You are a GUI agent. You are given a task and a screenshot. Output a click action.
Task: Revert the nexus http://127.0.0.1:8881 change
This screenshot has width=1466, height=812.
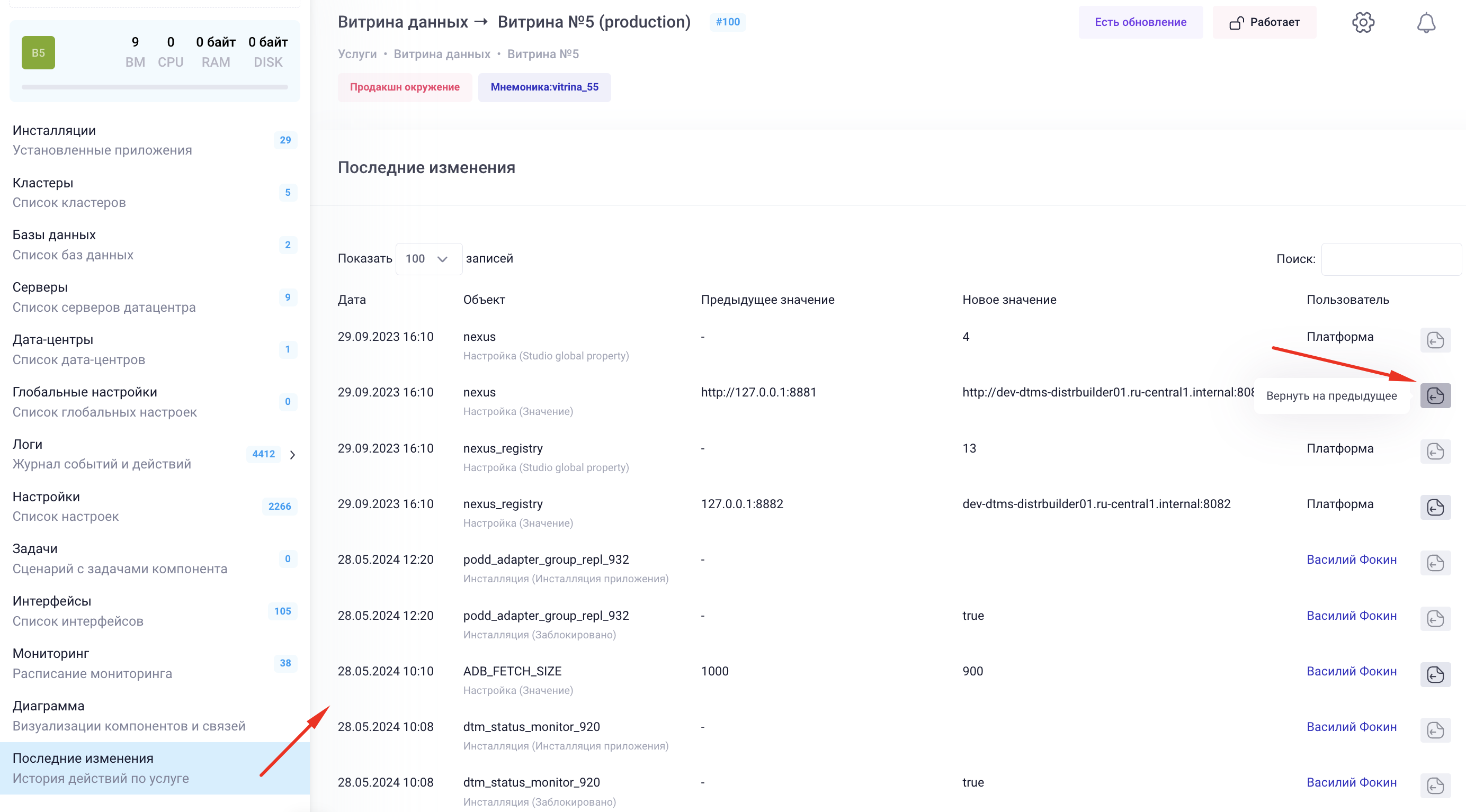[1435, 396]
